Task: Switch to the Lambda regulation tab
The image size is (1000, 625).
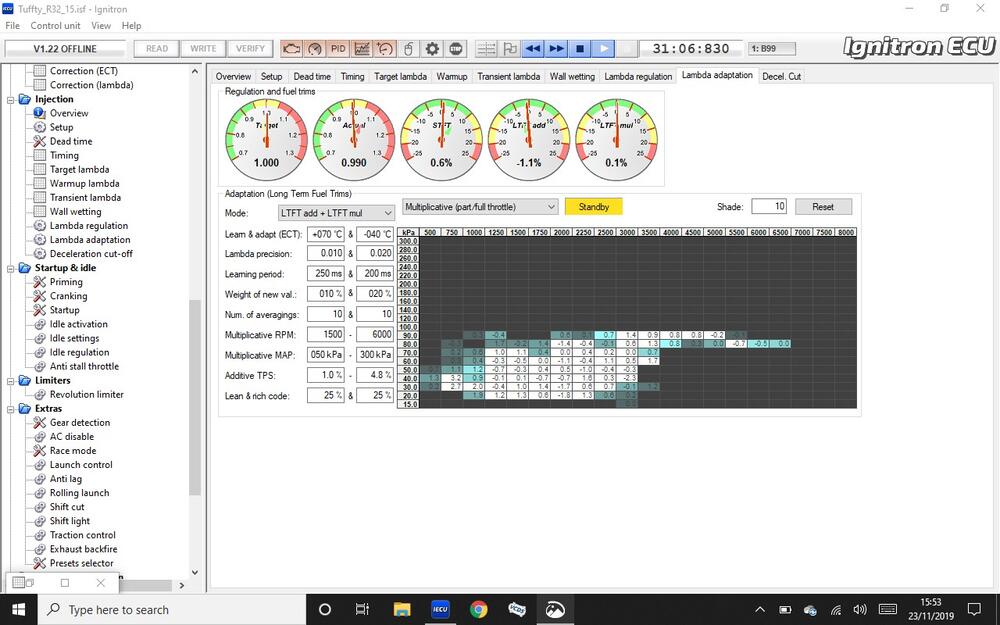Action: tap(638, 76)
